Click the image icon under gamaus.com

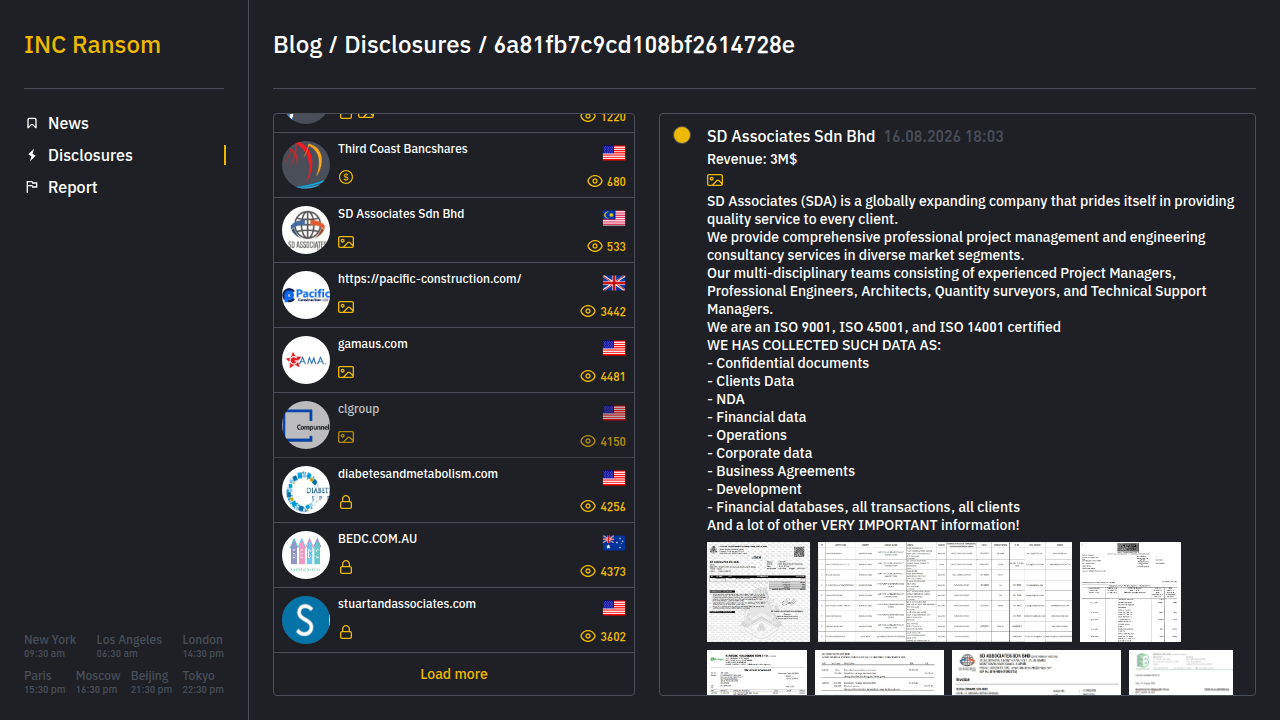[346, 372]
